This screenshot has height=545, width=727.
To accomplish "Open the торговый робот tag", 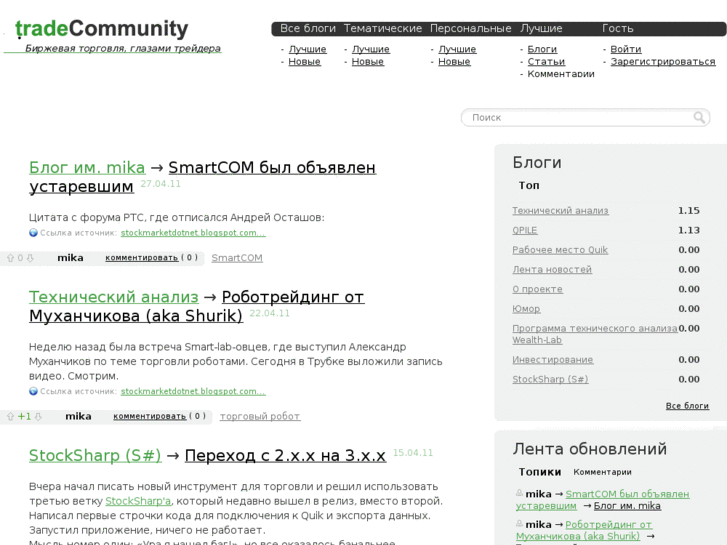I will pos(260,417).
